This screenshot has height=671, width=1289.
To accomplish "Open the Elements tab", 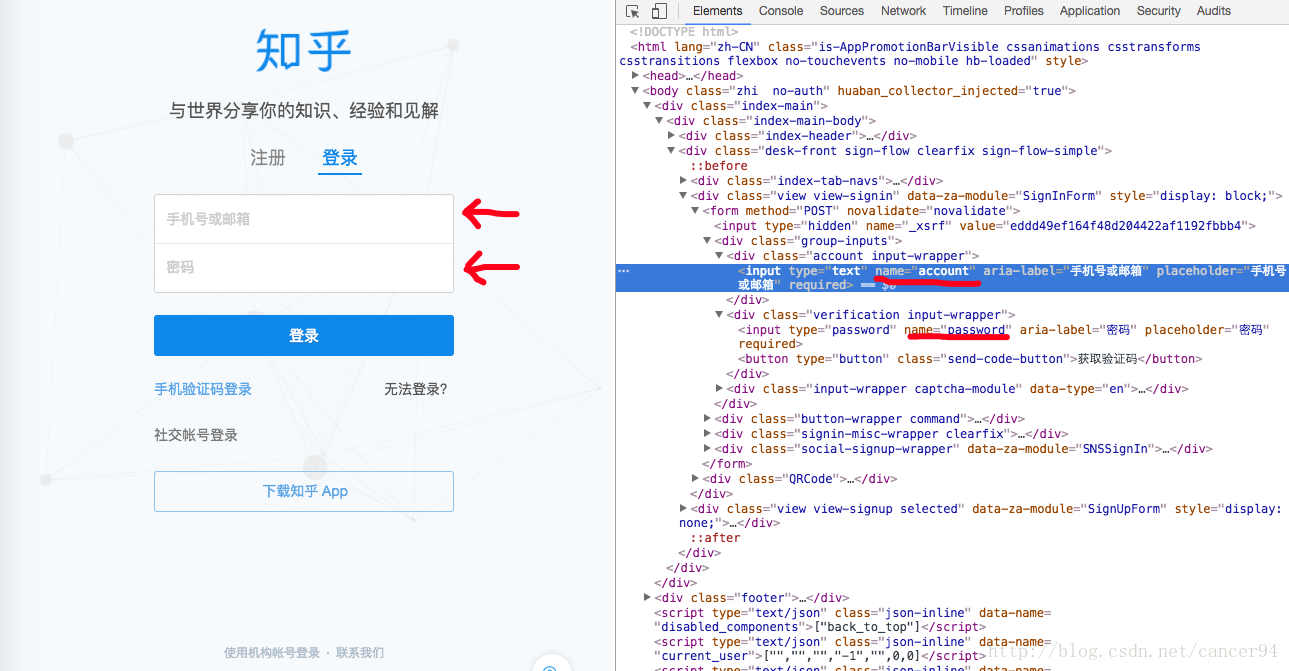I will pos(718,11).
